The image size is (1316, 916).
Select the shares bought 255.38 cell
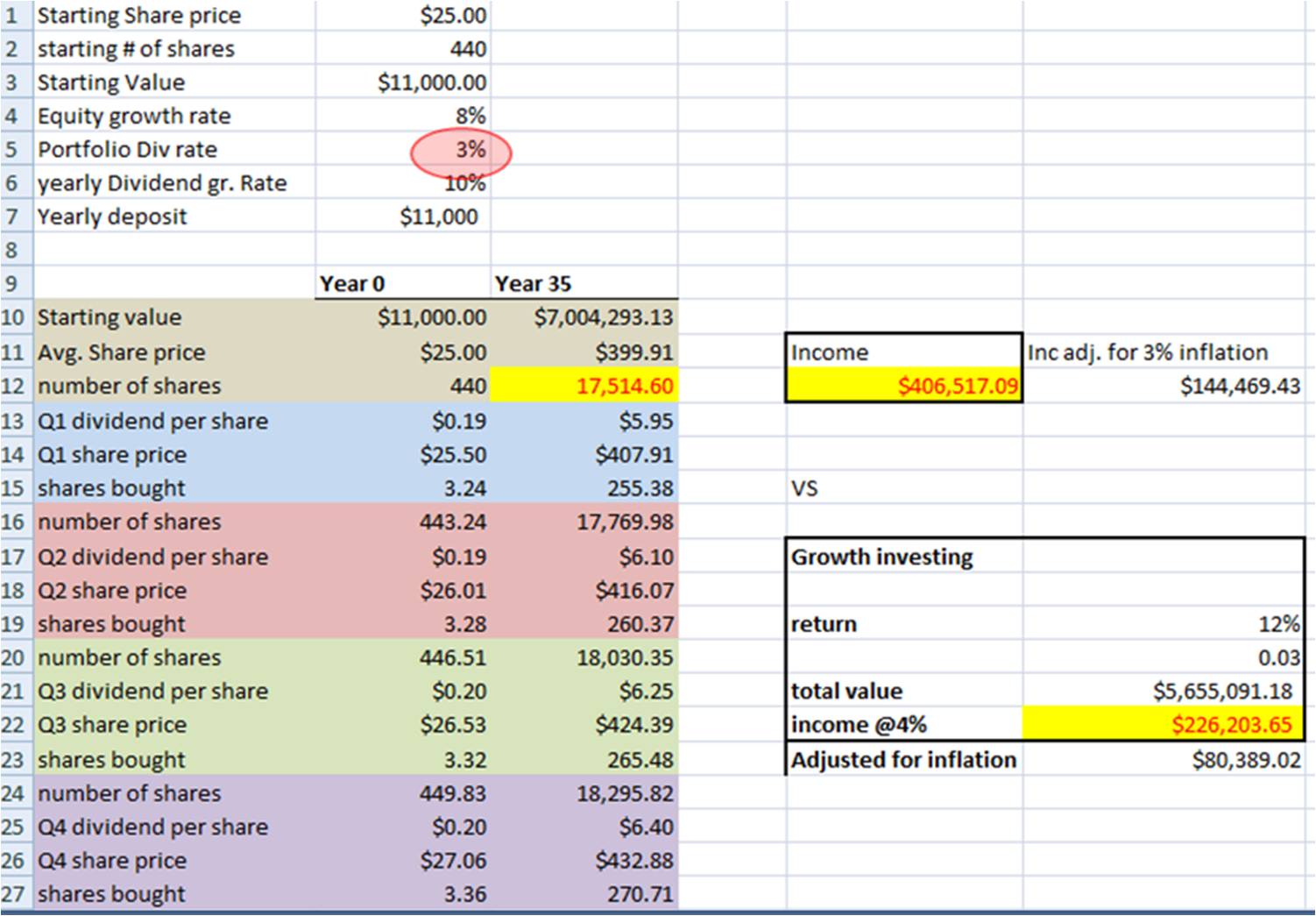584,488
